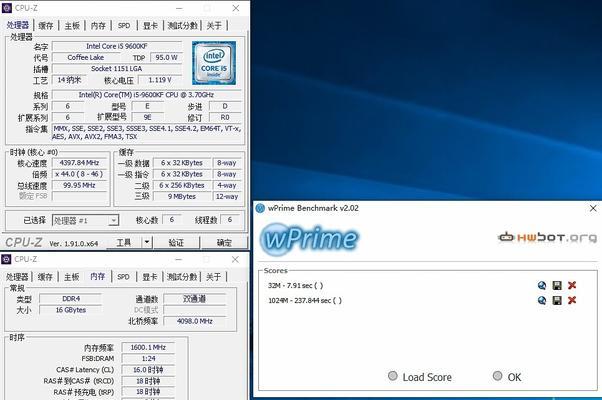Click the 4098.0 MHz northbridge frequency value

(x=195, y=321)
